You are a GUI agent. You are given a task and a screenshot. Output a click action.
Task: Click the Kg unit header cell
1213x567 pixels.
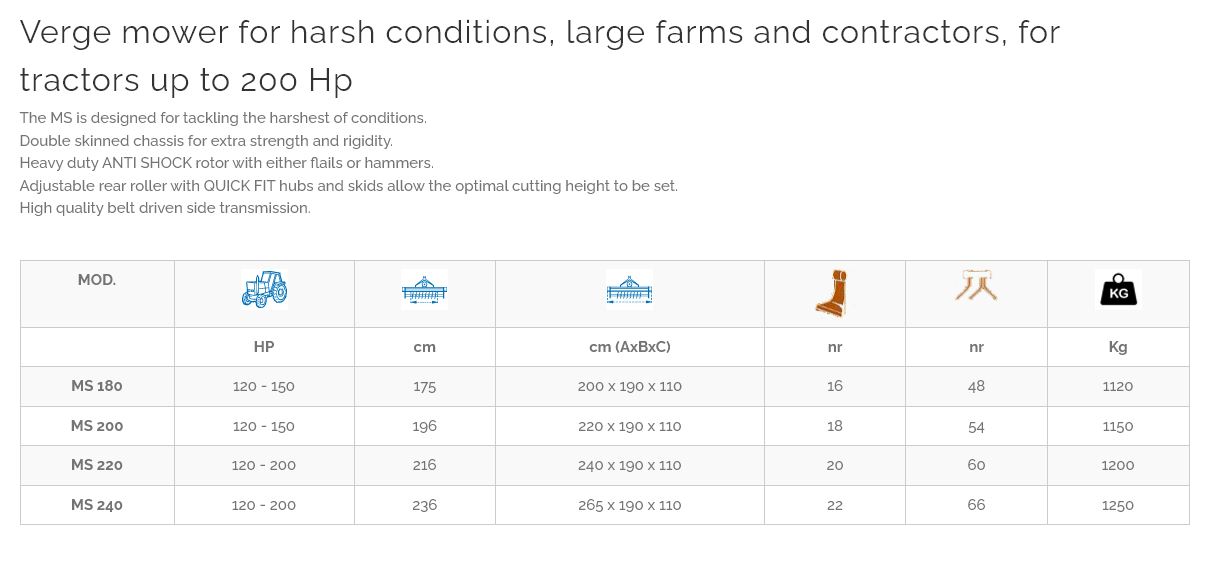coord(1118,347)
